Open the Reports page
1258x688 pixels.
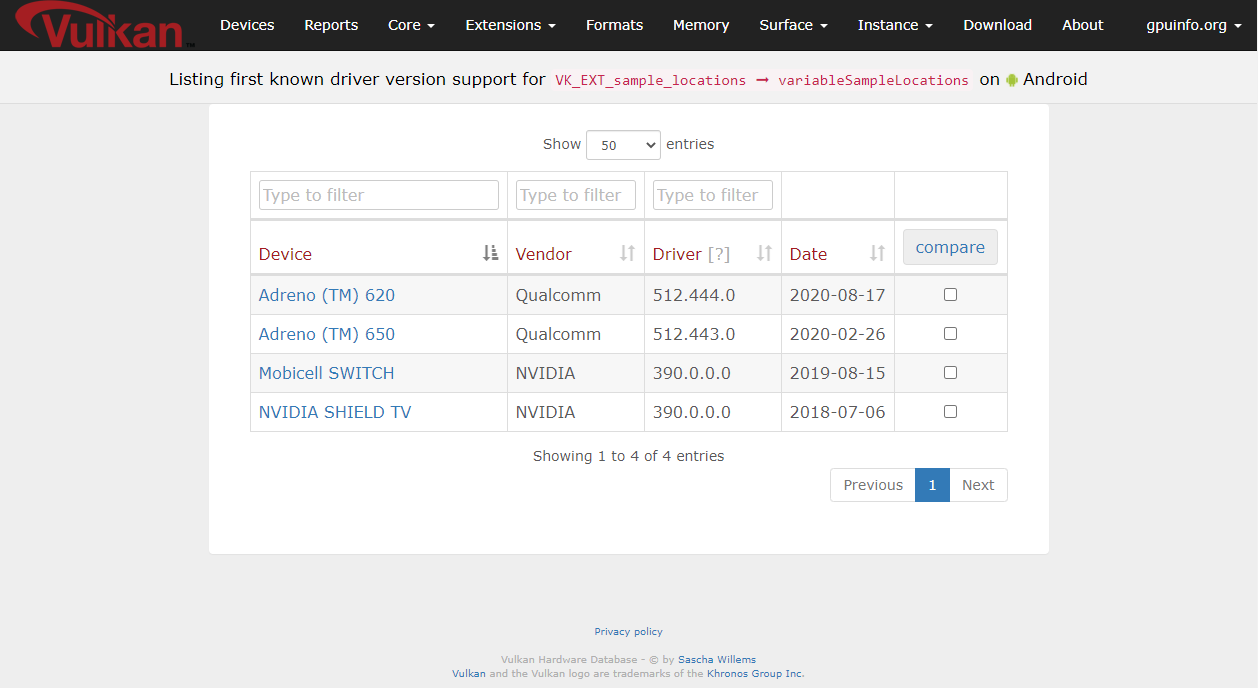[x=331, y=25]
